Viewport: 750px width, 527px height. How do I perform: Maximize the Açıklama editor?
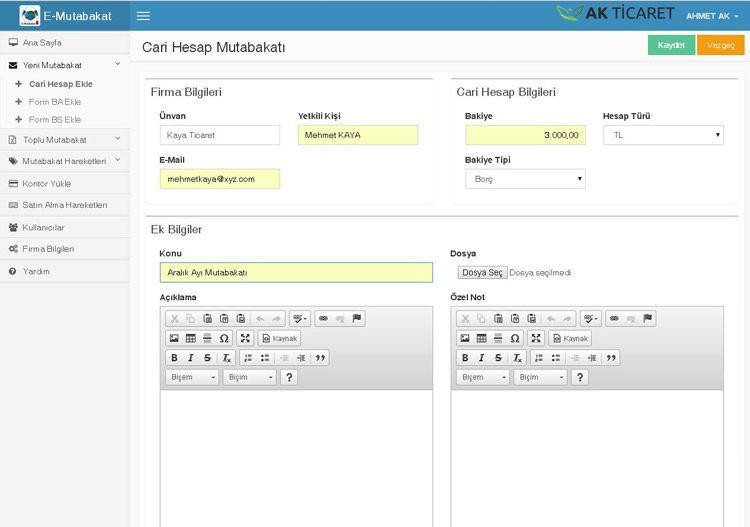(x=245, y=338)
